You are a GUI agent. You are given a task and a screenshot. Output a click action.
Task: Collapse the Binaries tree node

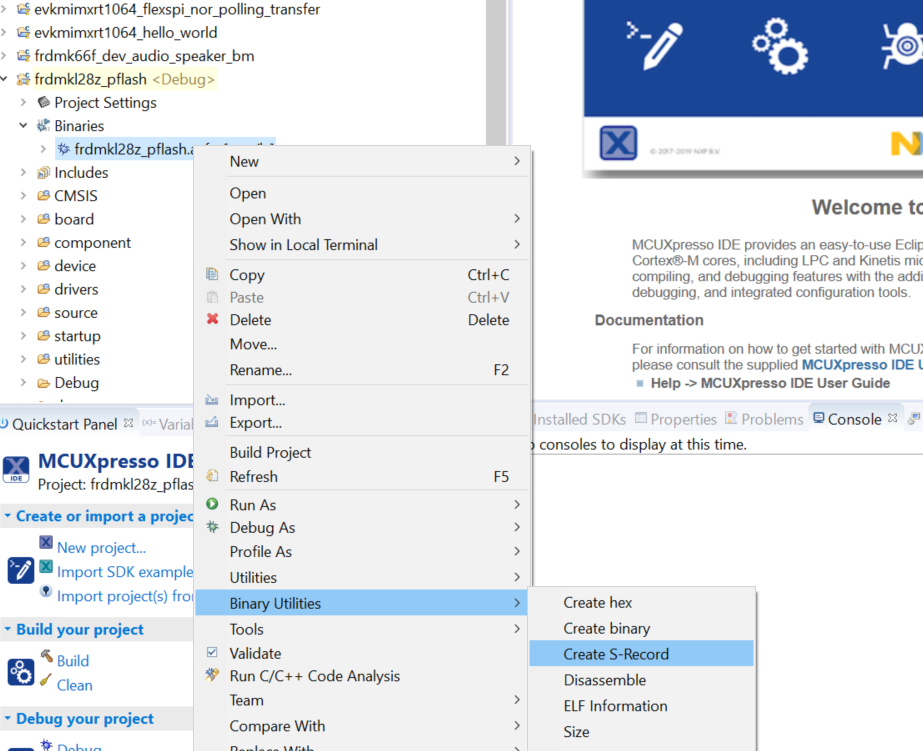[24, 125]
